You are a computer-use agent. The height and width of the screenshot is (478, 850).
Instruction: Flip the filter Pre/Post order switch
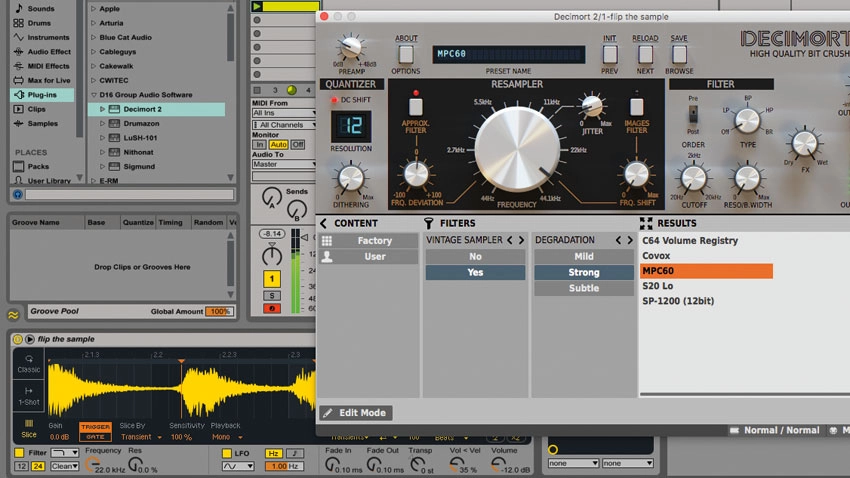693,114
